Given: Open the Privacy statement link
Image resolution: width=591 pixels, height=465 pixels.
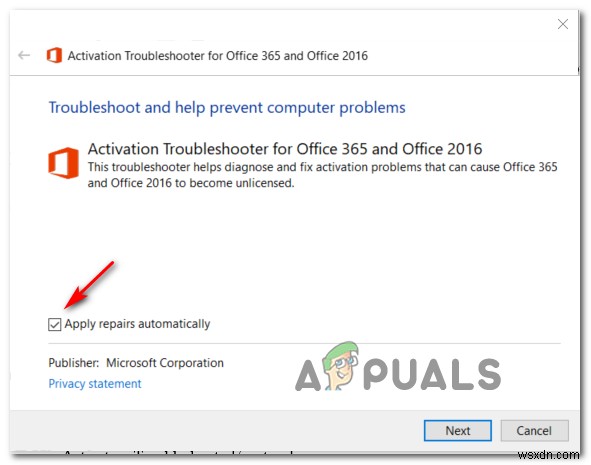Looking at the screenshot, I should (x=95, y=384).
